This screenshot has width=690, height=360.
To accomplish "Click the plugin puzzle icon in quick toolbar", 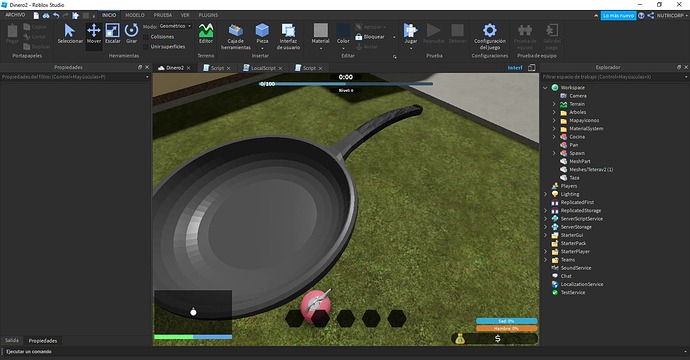I will 76,15.
